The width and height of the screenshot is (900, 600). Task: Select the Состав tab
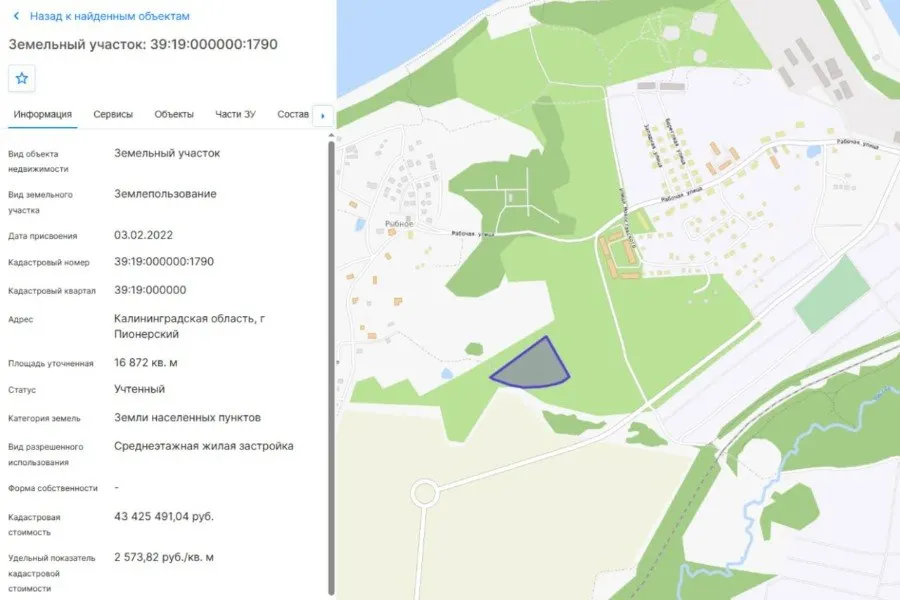coord(293,114)
